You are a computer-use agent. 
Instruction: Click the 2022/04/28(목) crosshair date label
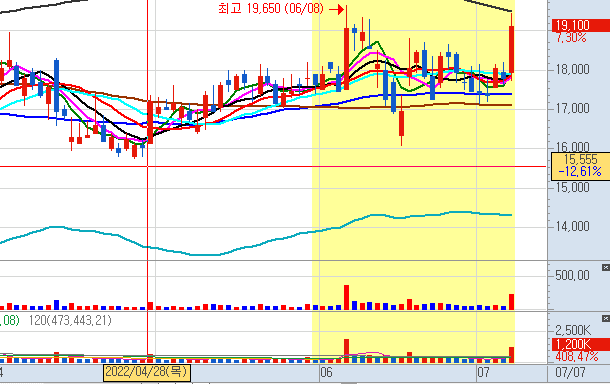pyautogui.click(x=147, y=372)
